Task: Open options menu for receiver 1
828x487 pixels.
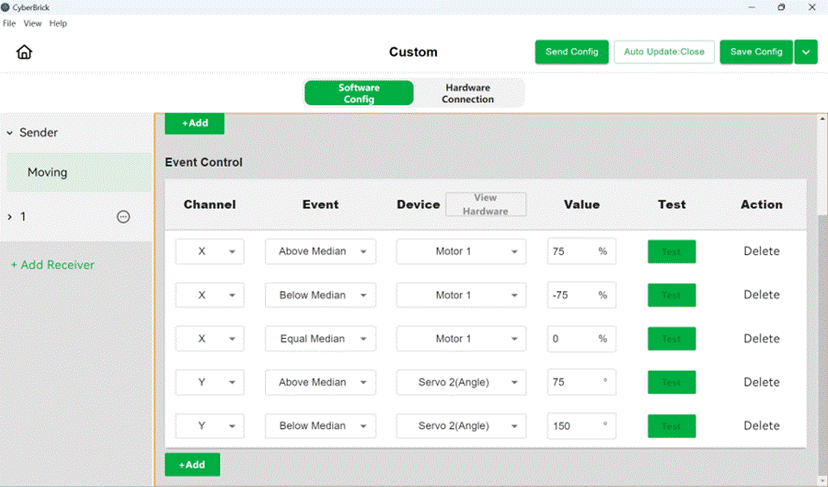Action: coord(123,217)
